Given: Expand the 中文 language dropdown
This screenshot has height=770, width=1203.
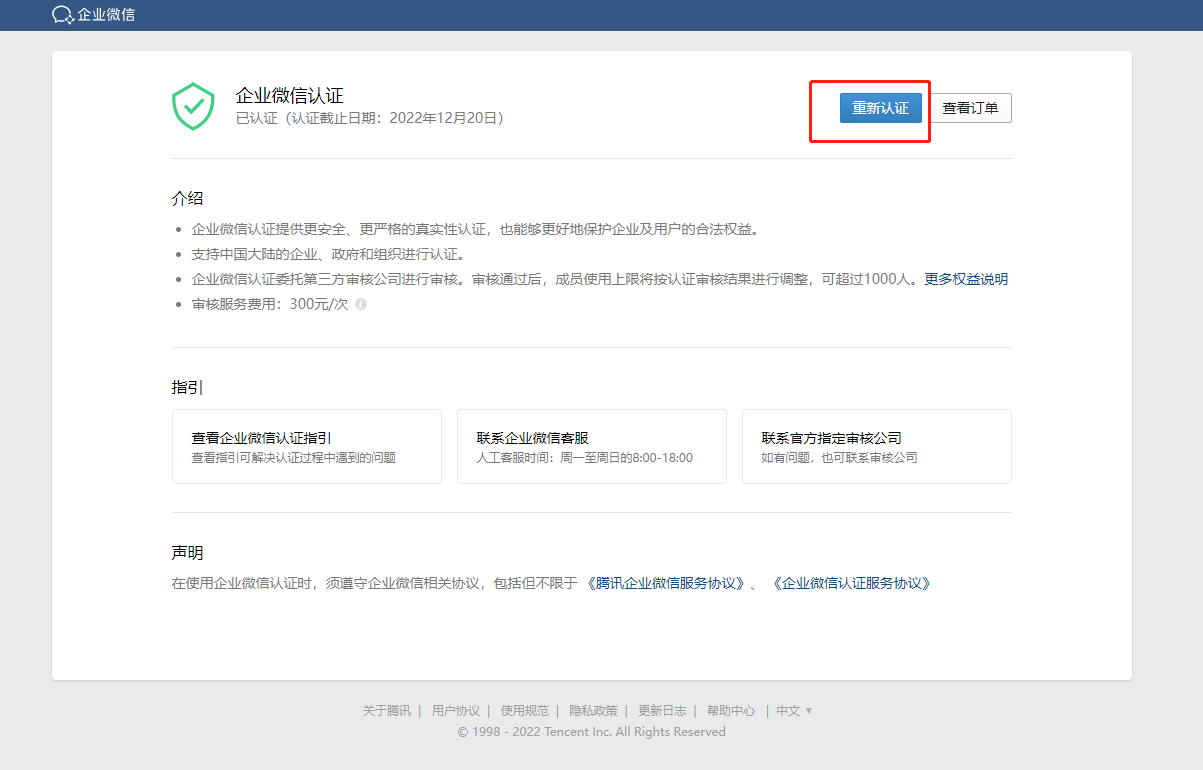Looking at the screenshot, I should (x=794, y=710).
